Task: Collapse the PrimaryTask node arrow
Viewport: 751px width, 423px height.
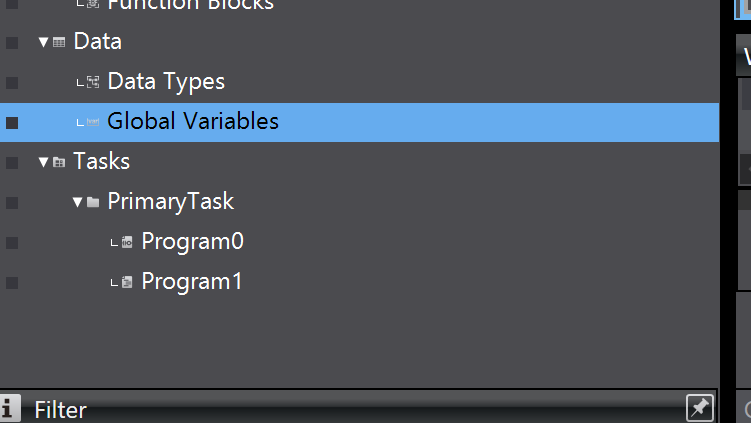Action: pyautogui.click(x=77, y=202)
